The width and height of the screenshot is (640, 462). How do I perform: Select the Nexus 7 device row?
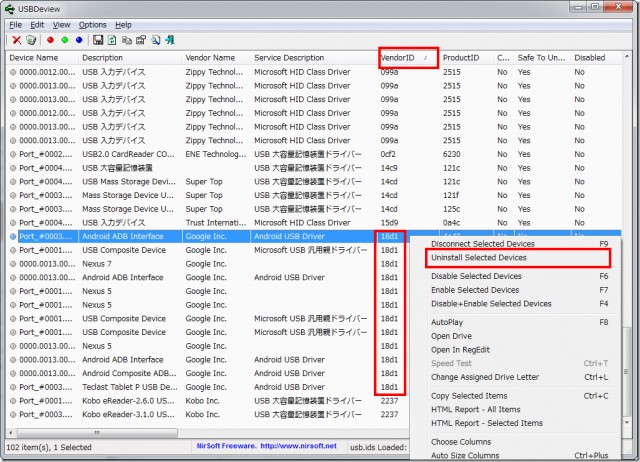(208, 264)
